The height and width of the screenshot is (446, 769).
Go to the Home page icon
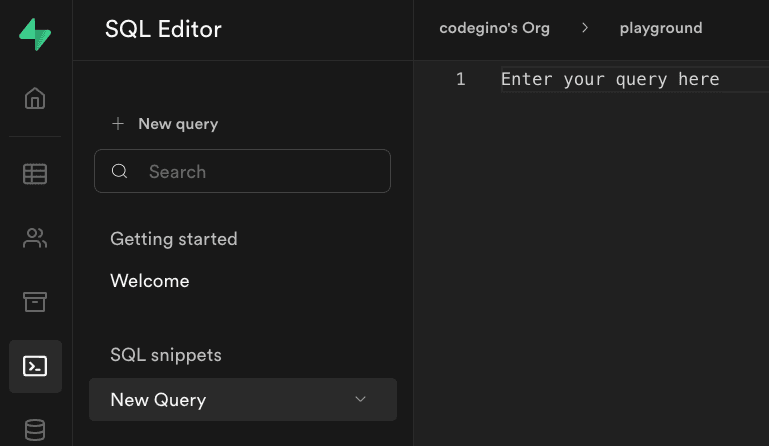point(35,99)
